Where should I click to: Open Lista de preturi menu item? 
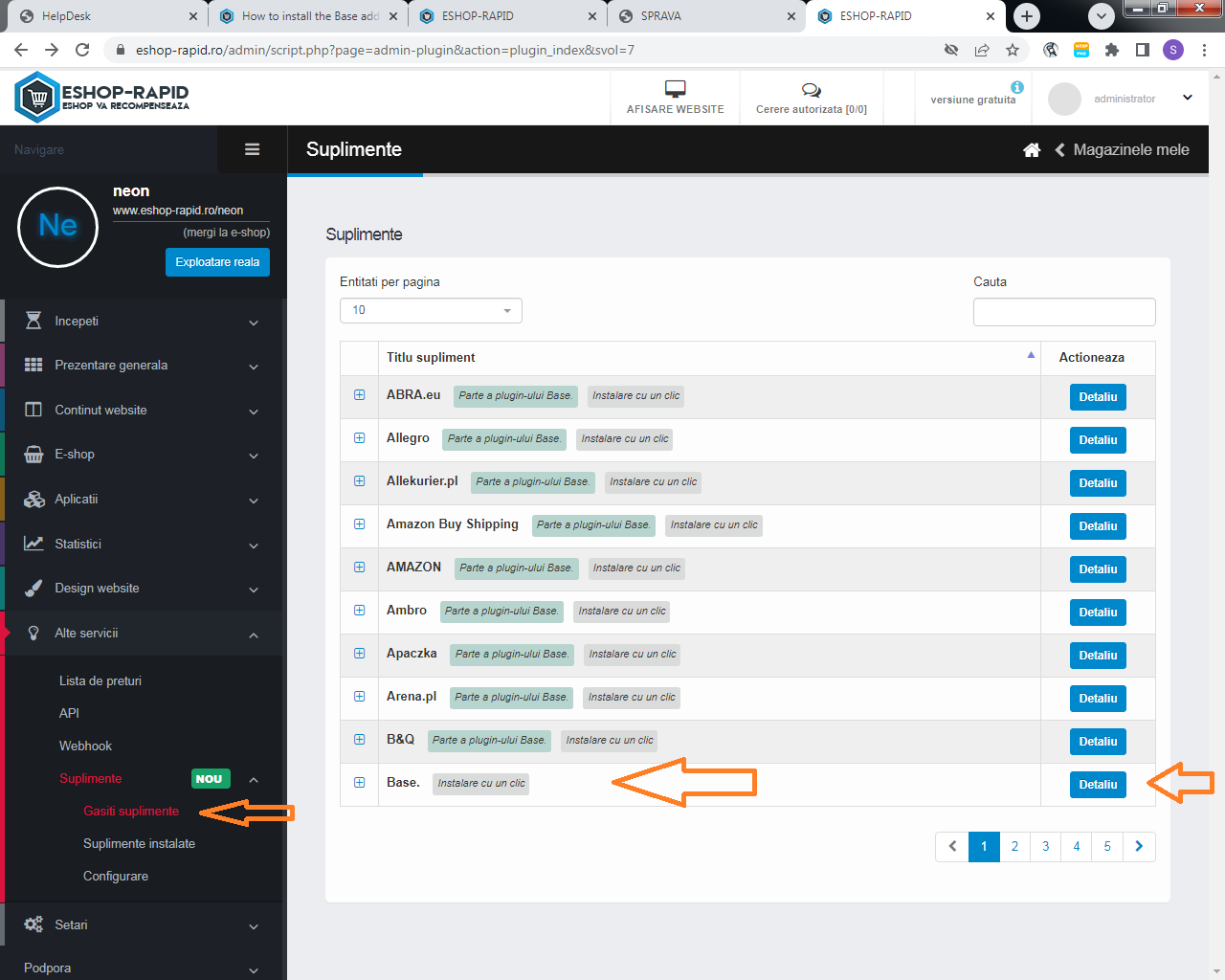(100, 680)
